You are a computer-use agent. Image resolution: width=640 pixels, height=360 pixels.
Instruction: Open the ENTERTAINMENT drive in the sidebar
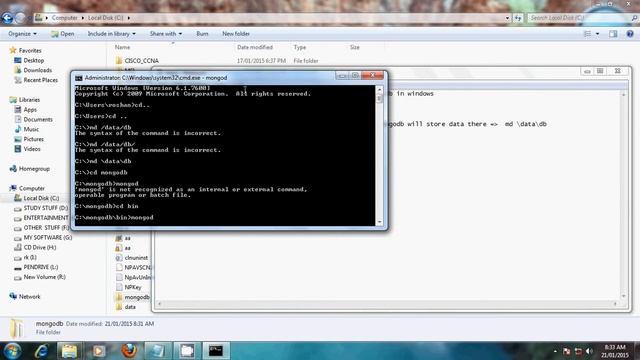click(41, 218)
